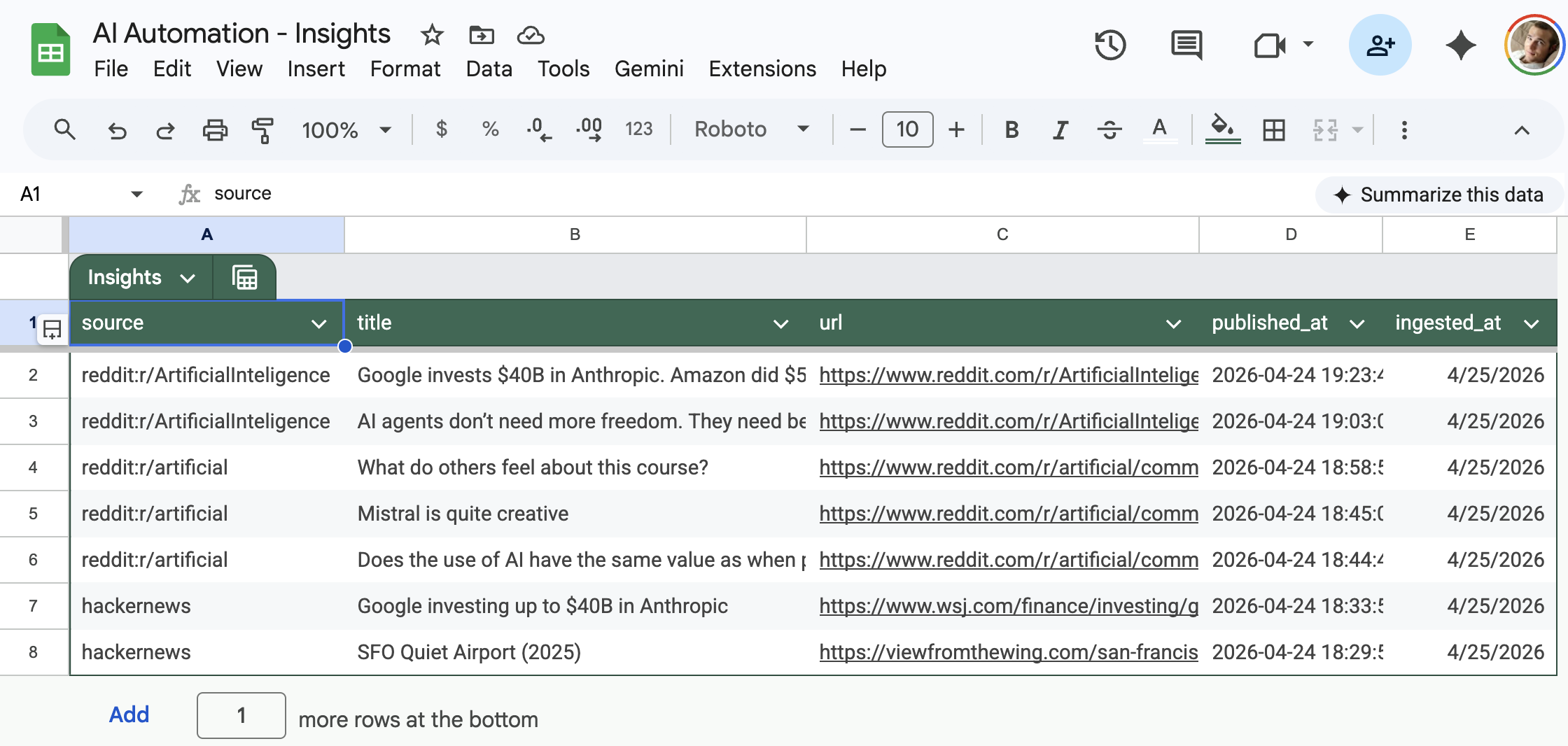Check the cloud save status icon
This screenshot has width=1568, height=746.
click(x=531, y=34)
